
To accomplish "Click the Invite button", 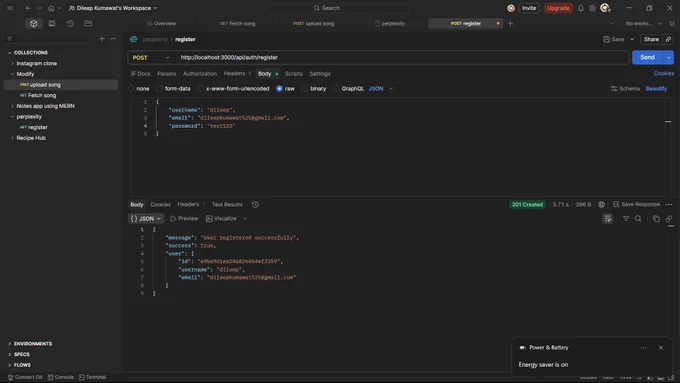I will click(x=529, y=8).
